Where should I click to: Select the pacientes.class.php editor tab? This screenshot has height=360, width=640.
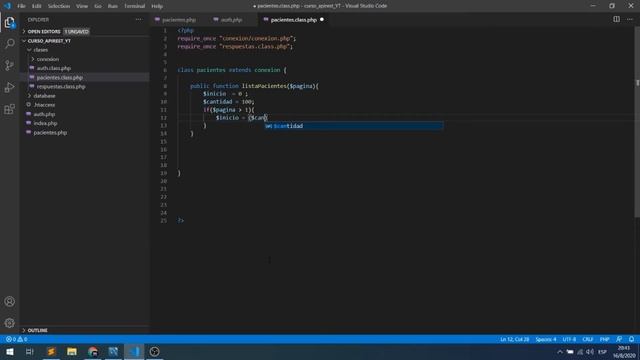(293, 20)
